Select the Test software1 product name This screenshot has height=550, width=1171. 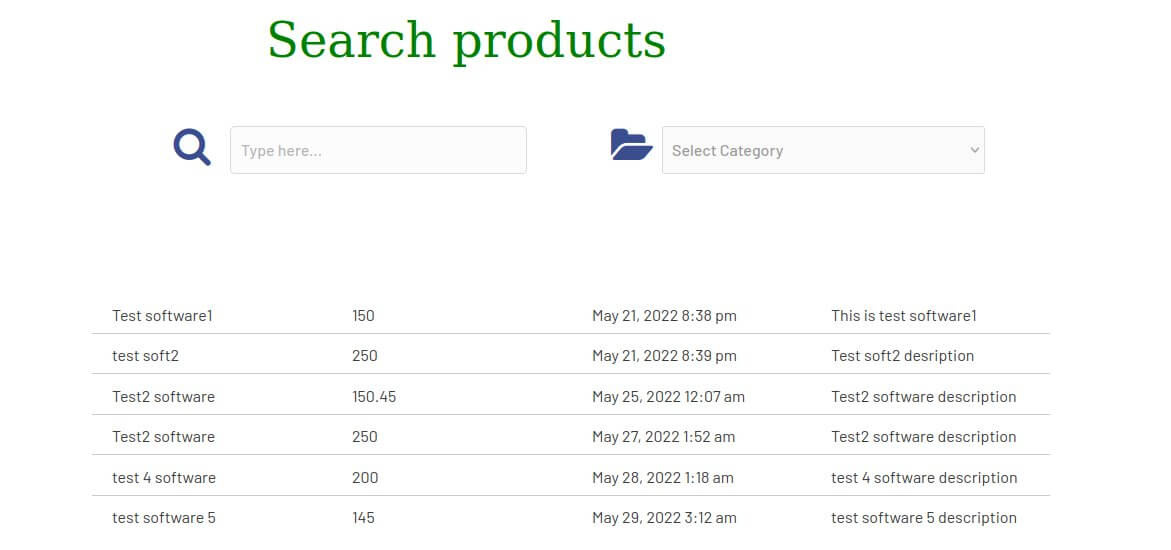162,316
